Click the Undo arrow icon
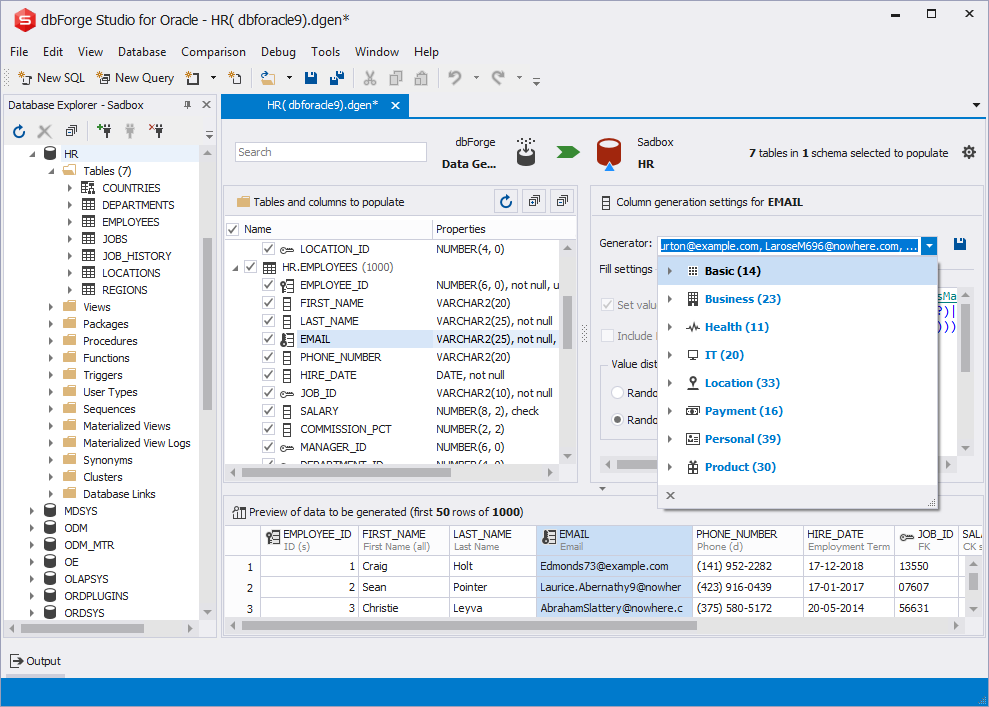 [x=455, y=78]
